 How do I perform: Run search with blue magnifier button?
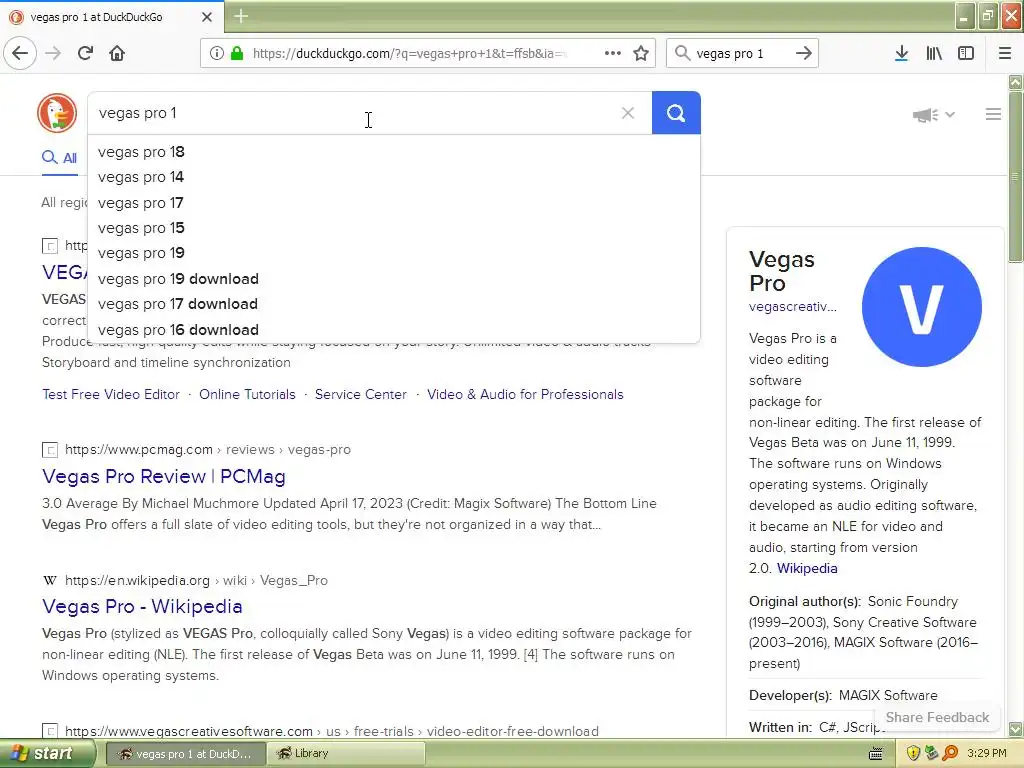(x=676, y=113)
